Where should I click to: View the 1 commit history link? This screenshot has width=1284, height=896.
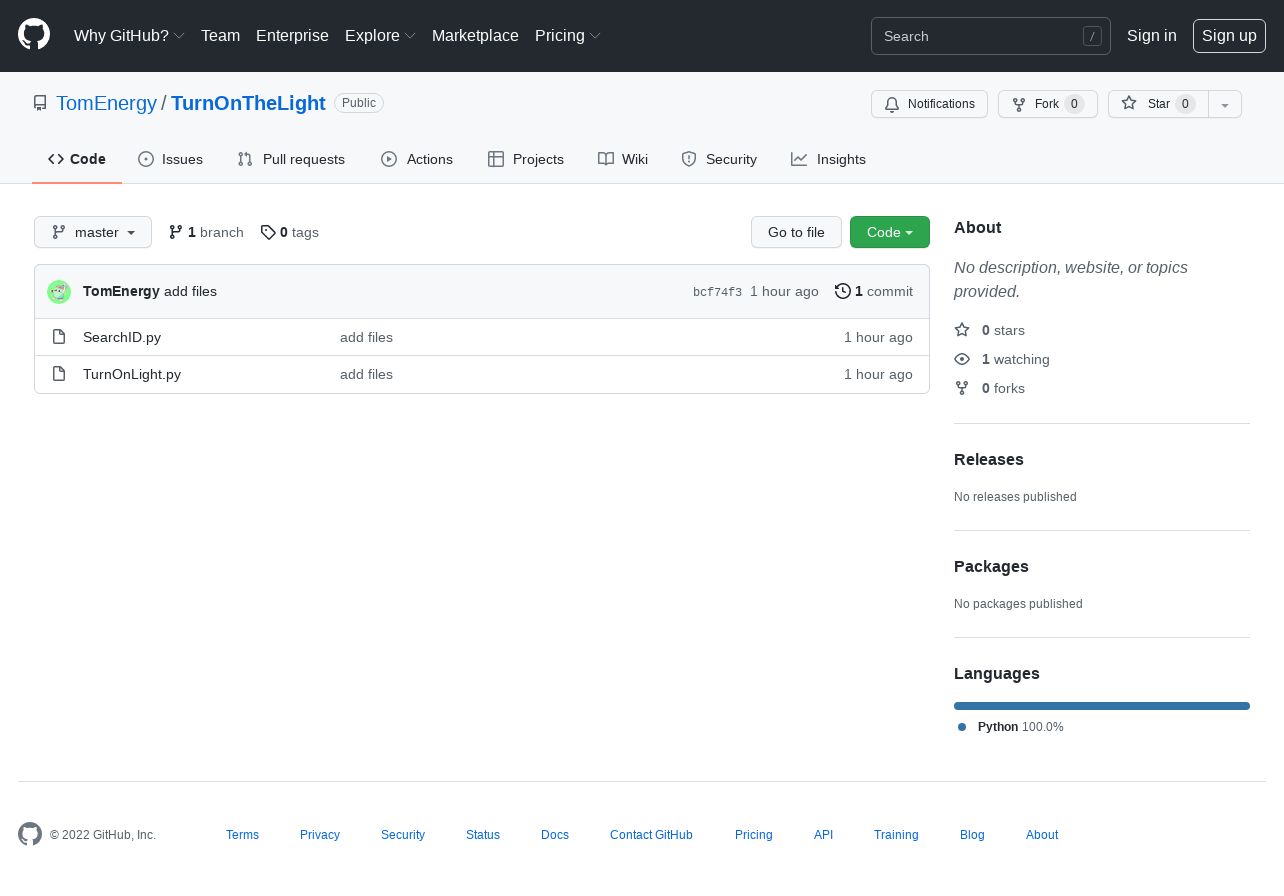(874, 291)
